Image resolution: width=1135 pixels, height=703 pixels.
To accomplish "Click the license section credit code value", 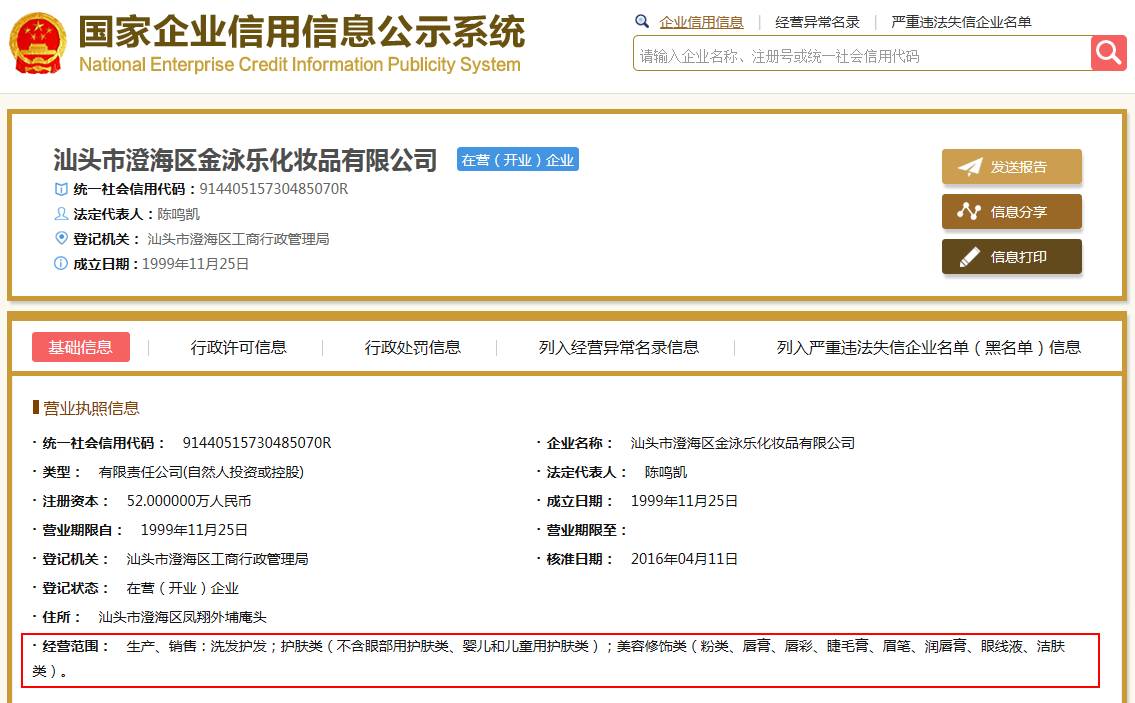I will click(x=257, y=443).
